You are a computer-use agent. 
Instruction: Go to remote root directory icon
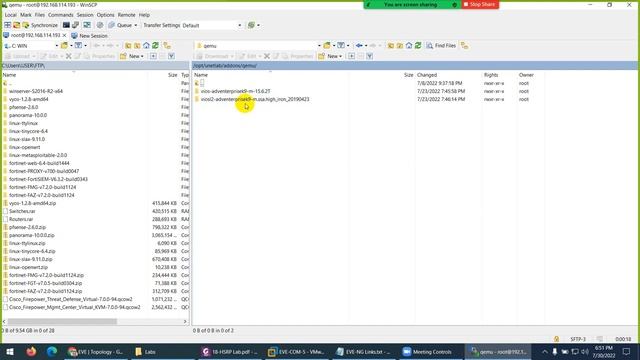pos(400,46)
